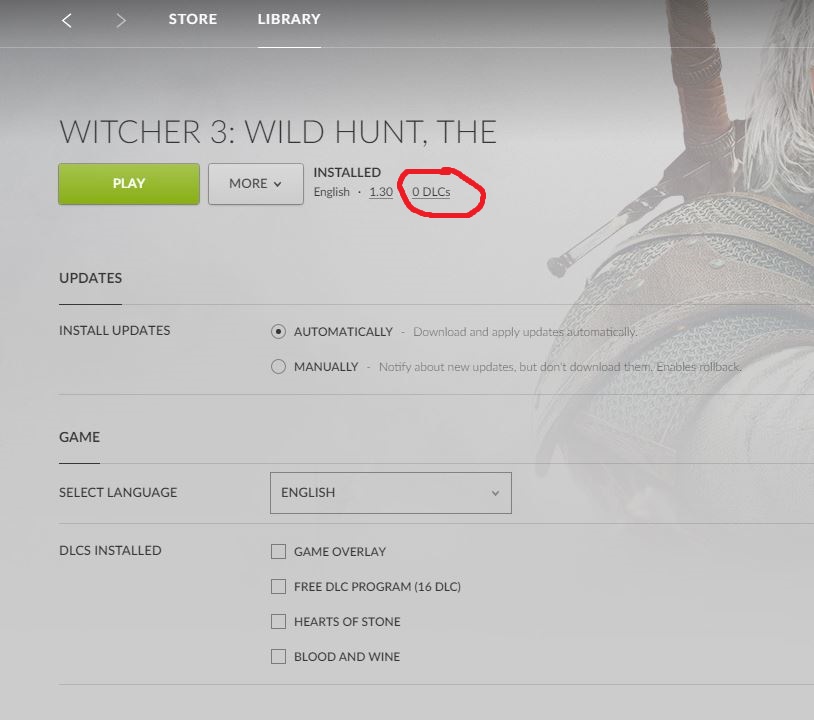Launch the game with the PLAY button
The width and height of the screenshot is (814, 720).
[x=129, y=184]
